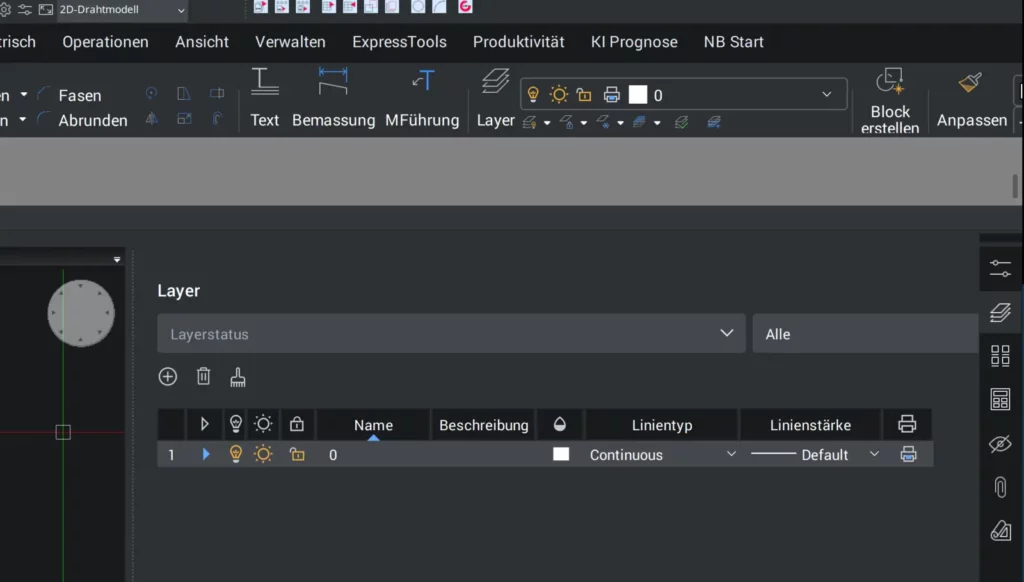Screen dimensions: 1024x582
Task: Open the Alle layer filter dropdown
Action: click(866, 334)
